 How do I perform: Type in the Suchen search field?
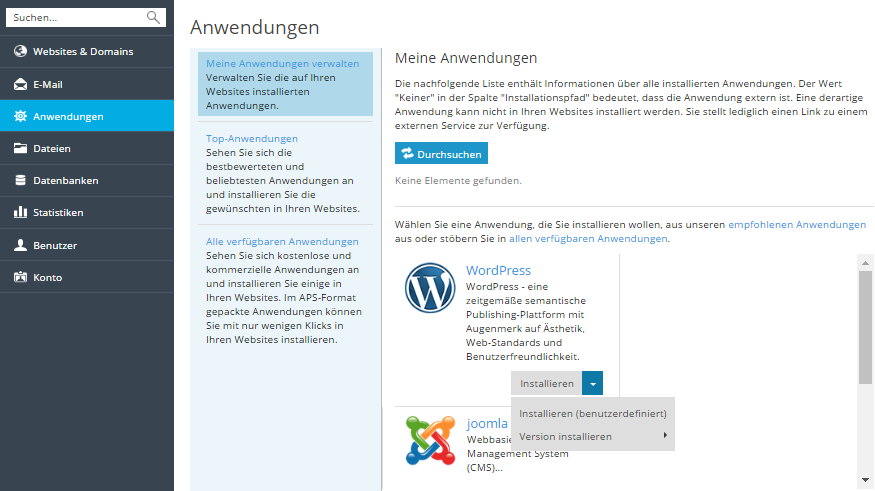(75, 18)
